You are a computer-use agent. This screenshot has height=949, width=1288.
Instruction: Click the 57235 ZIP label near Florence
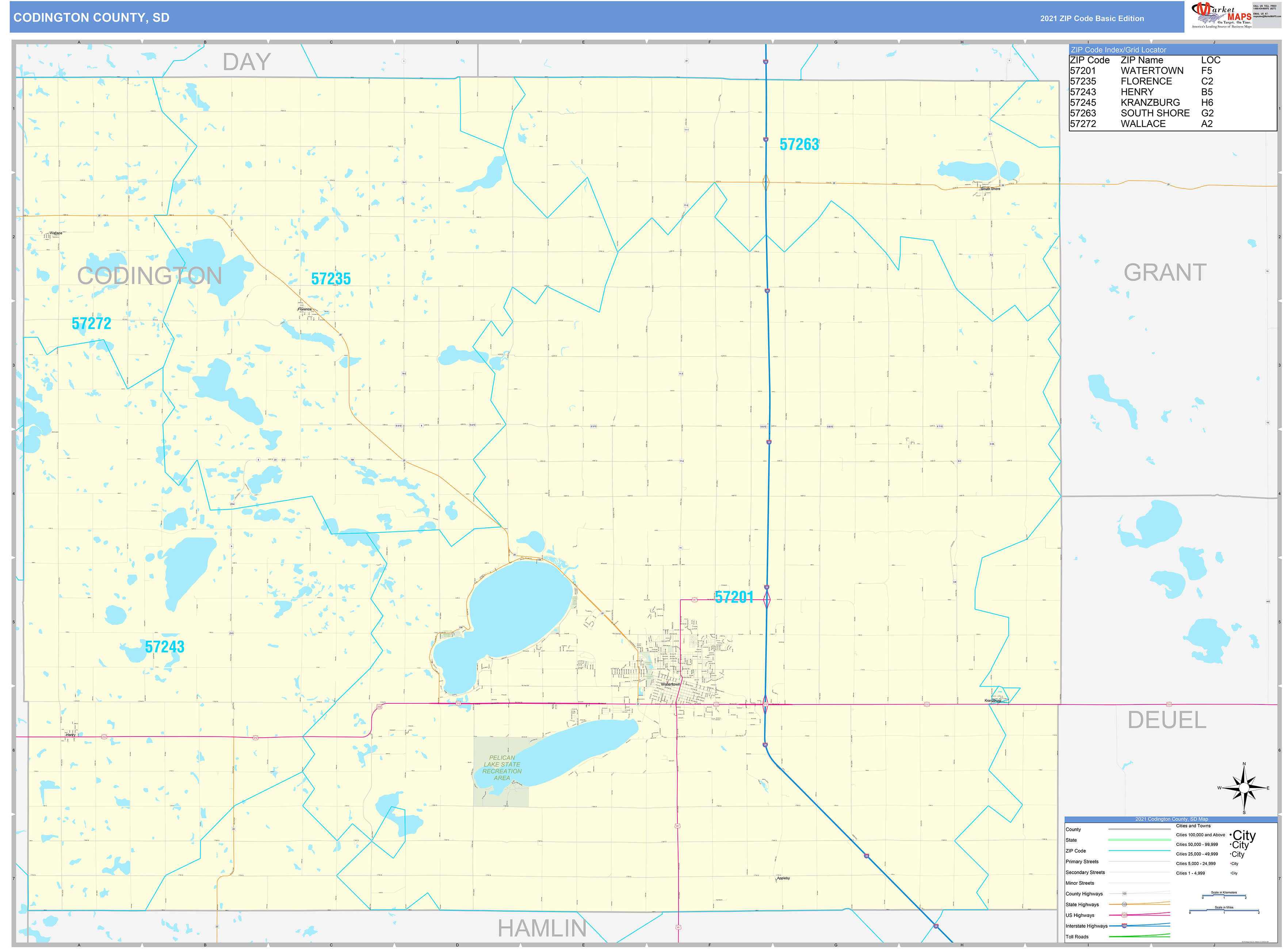(330, 278)
